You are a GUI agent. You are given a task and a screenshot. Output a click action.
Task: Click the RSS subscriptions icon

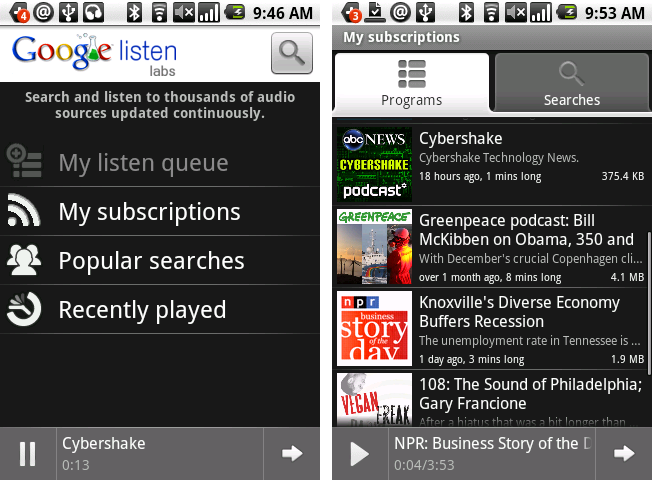(x=24, y=212)
